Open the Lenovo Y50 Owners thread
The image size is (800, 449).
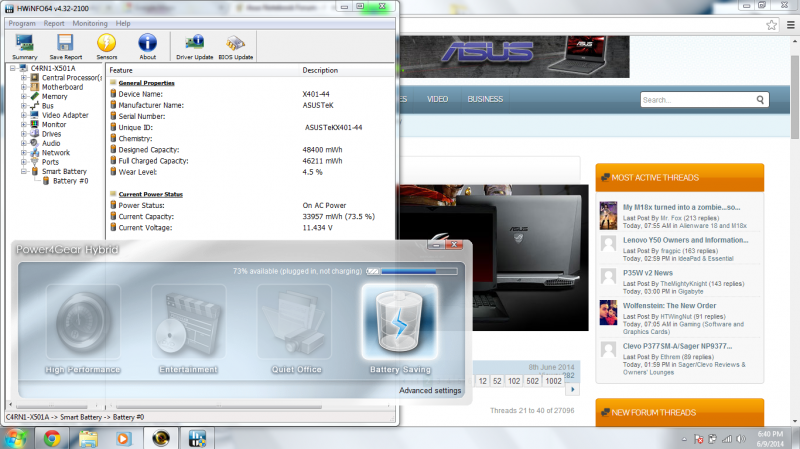pos(685,240)
